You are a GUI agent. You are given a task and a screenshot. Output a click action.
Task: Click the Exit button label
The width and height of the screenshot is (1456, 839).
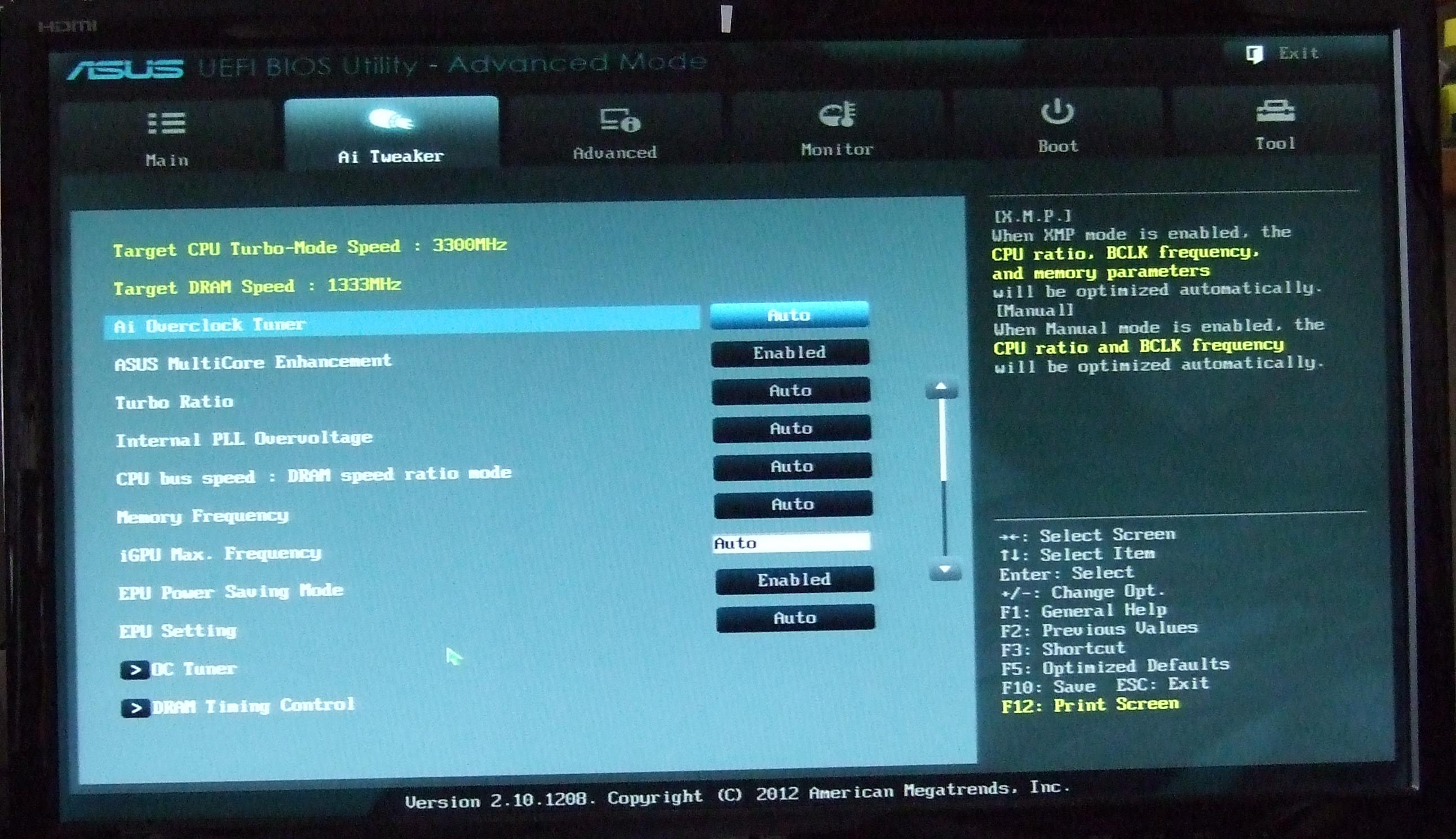pyautogui.click(x=1298, y=53)
